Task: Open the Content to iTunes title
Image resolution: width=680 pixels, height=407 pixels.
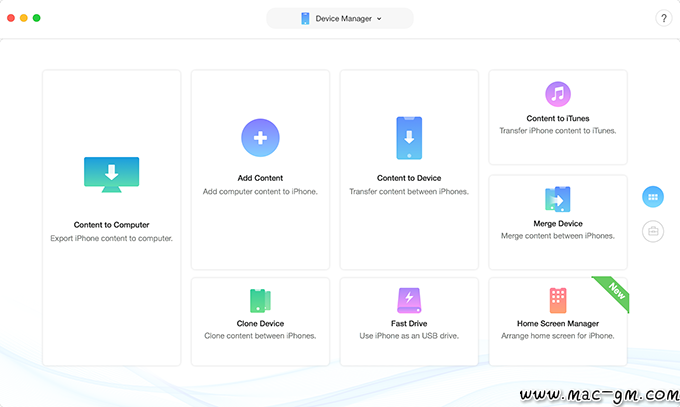Action: click(x=558, y=118)
